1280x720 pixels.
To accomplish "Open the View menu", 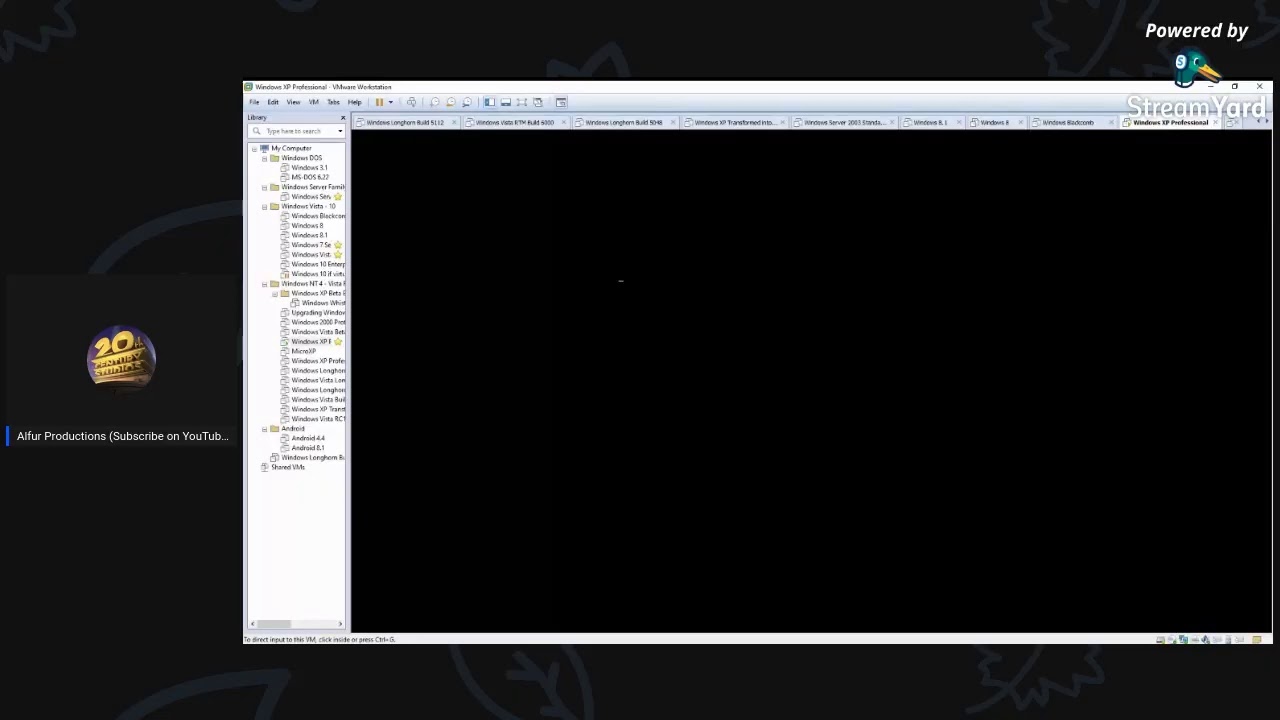I will (293, 102).
